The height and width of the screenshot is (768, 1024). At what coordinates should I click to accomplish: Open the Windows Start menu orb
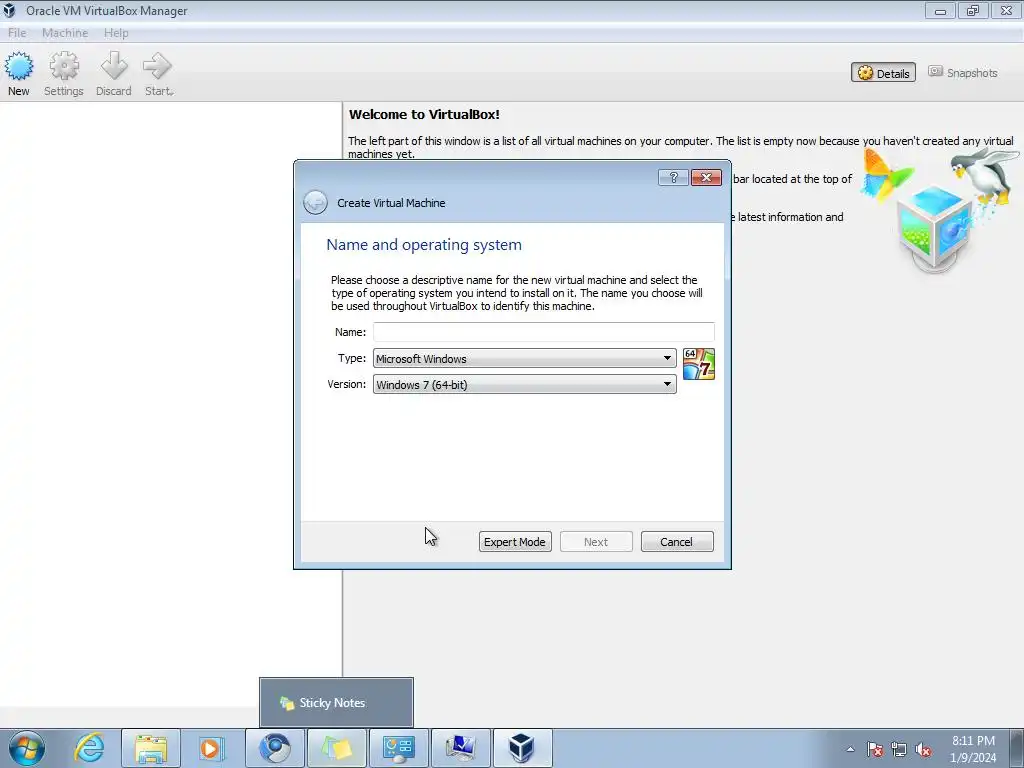[27, 748]
